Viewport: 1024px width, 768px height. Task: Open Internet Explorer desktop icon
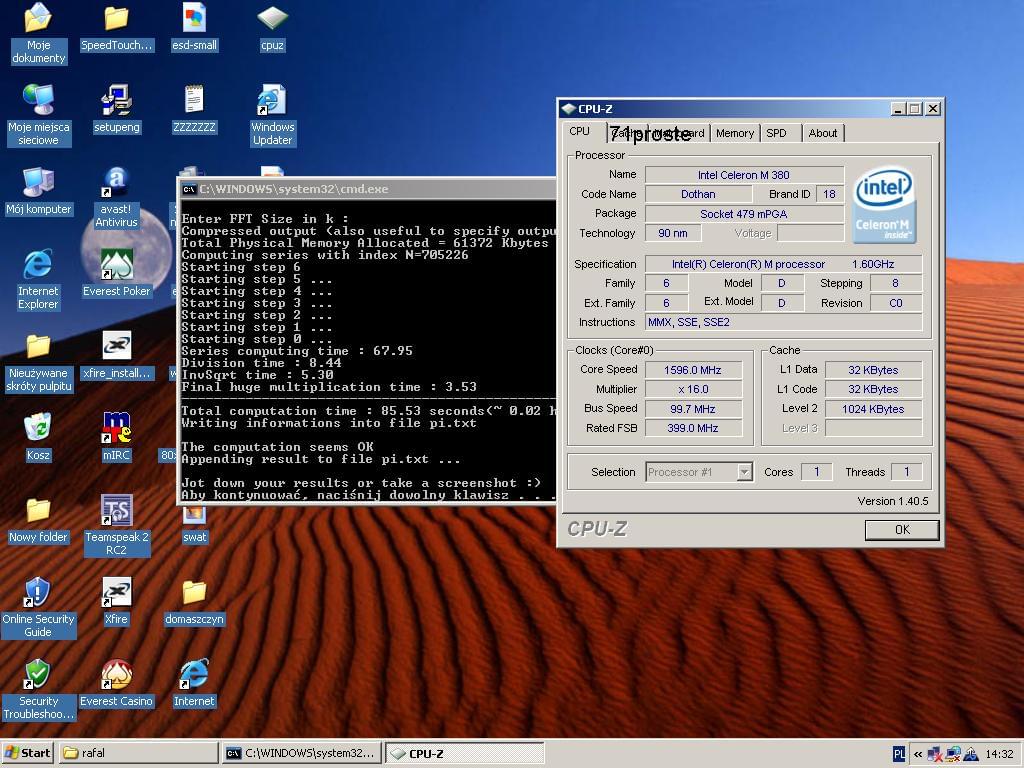pos(38,279)
